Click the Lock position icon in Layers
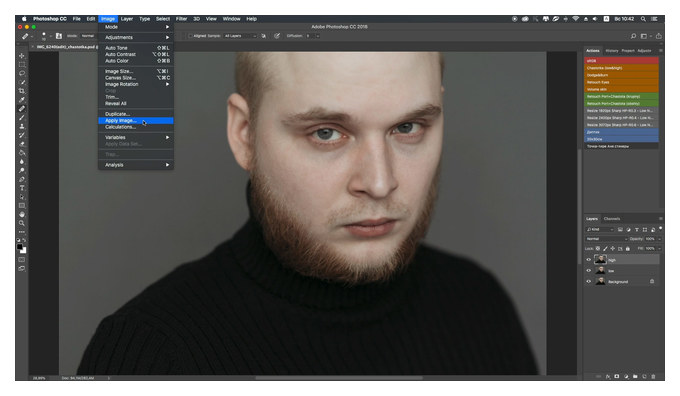The image size is (680, 396). click(612, 249)
